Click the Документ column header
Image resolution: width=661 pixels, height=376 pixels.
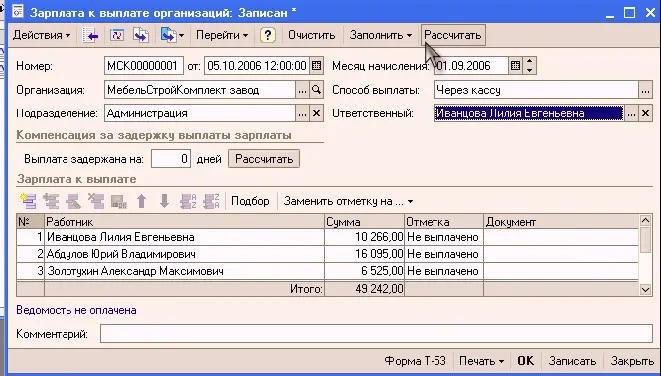coord(561,222)
